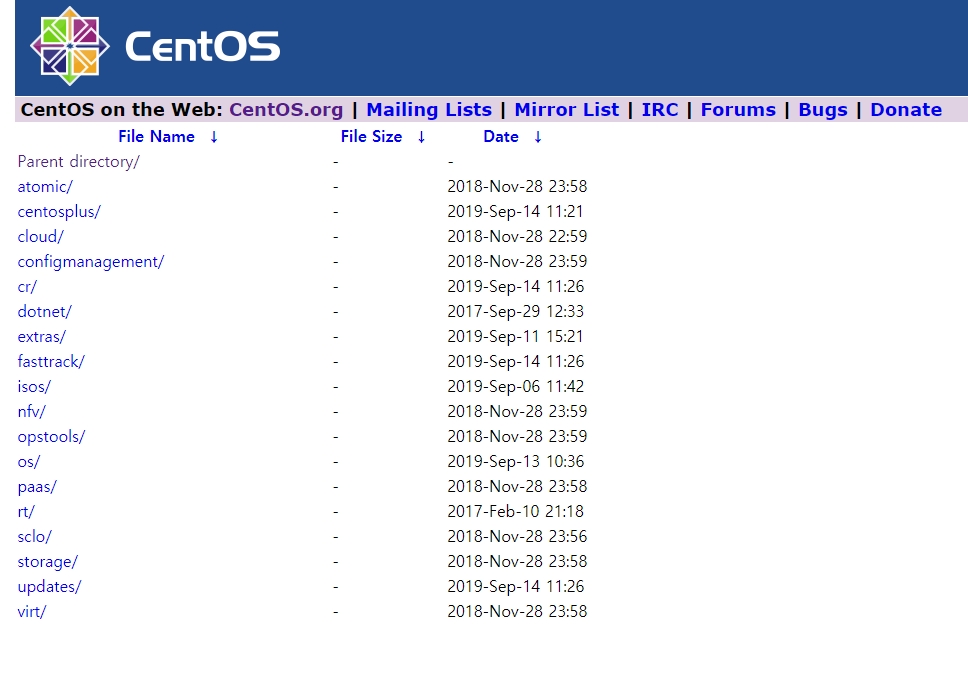Open the isos/ directory

click(x=34, y=387)
